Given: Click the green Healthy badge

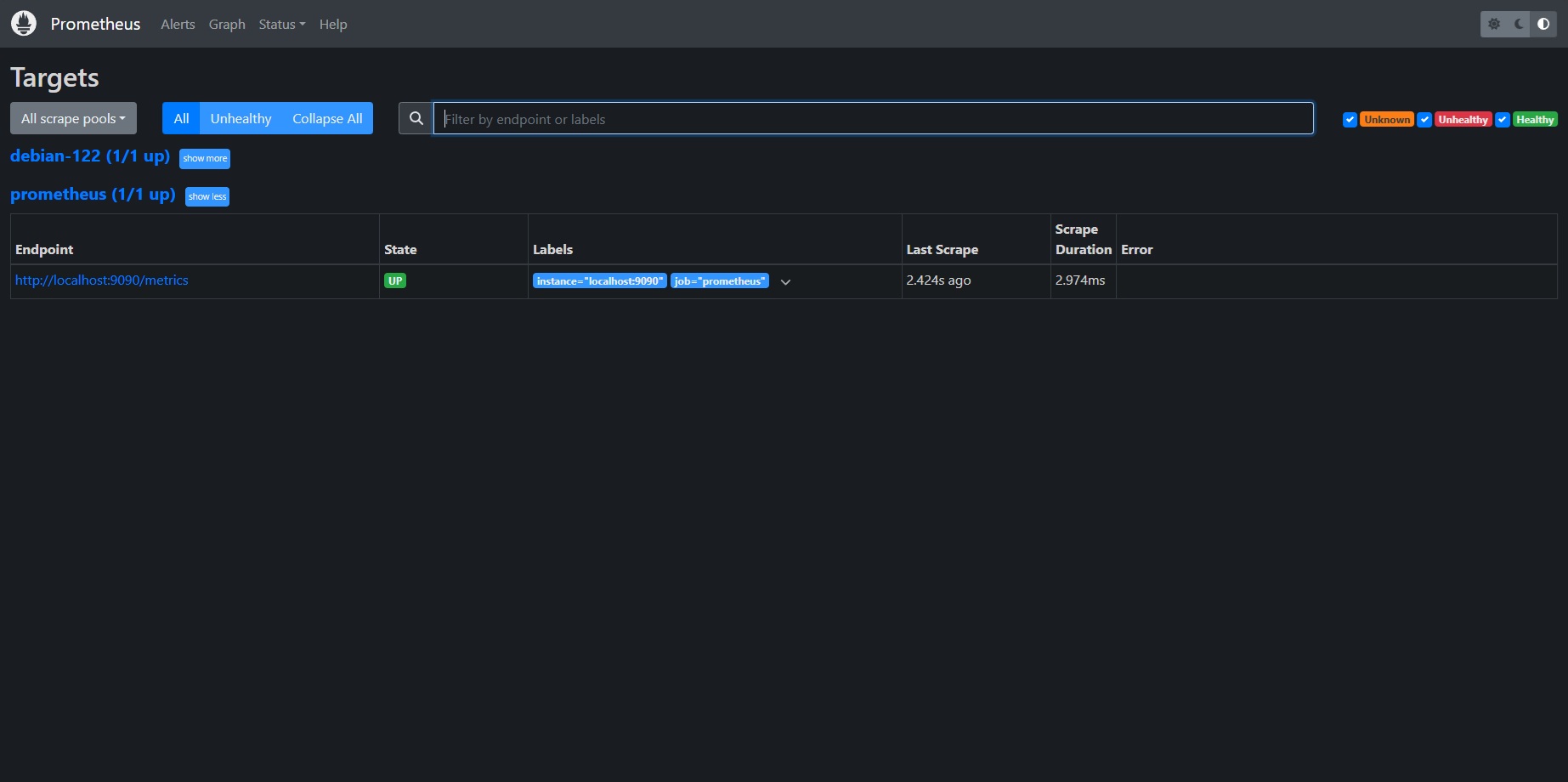Looking at the screenshot, I should pyautogui.click(x=1535, y=120).
